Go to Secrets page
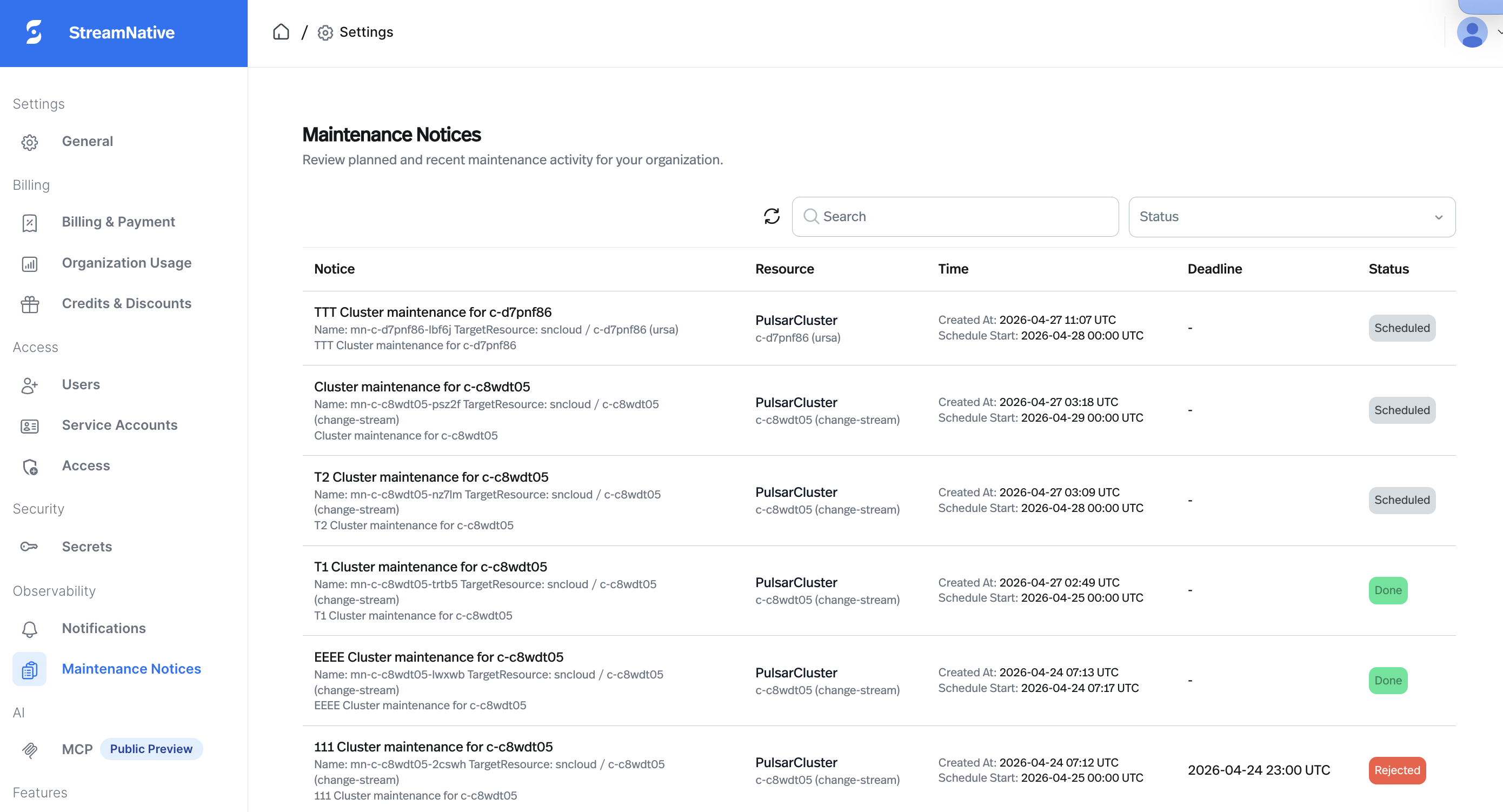 coord(87,547)
